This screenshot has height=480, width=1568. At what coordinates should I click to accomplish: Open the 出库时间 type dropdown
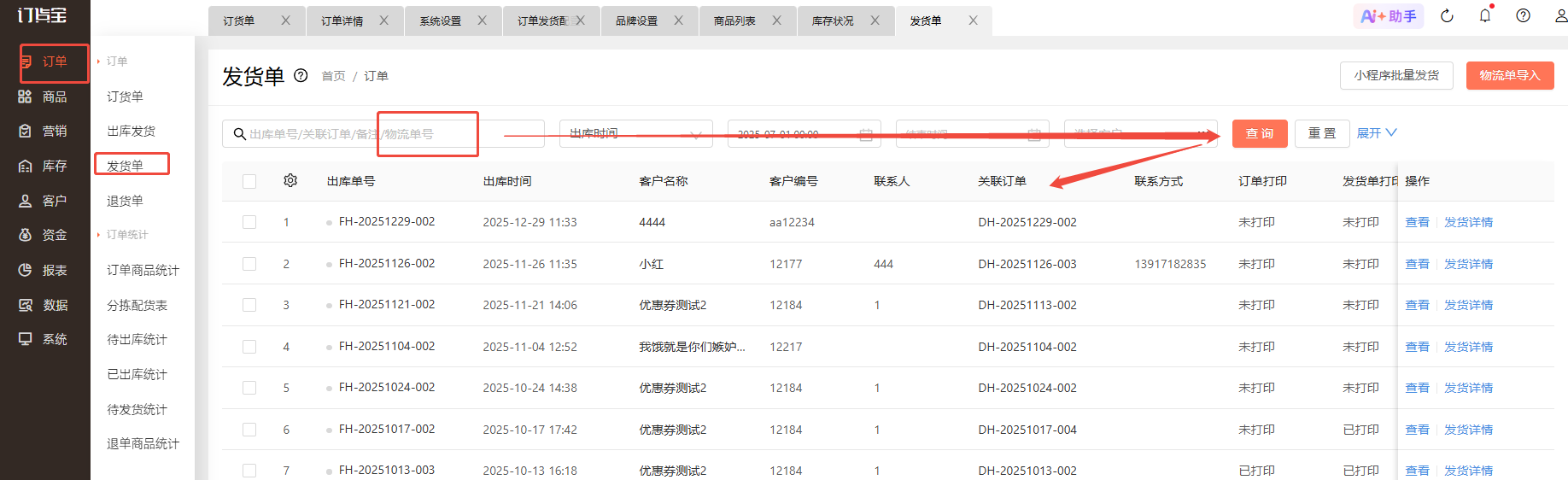pos(636,134)
